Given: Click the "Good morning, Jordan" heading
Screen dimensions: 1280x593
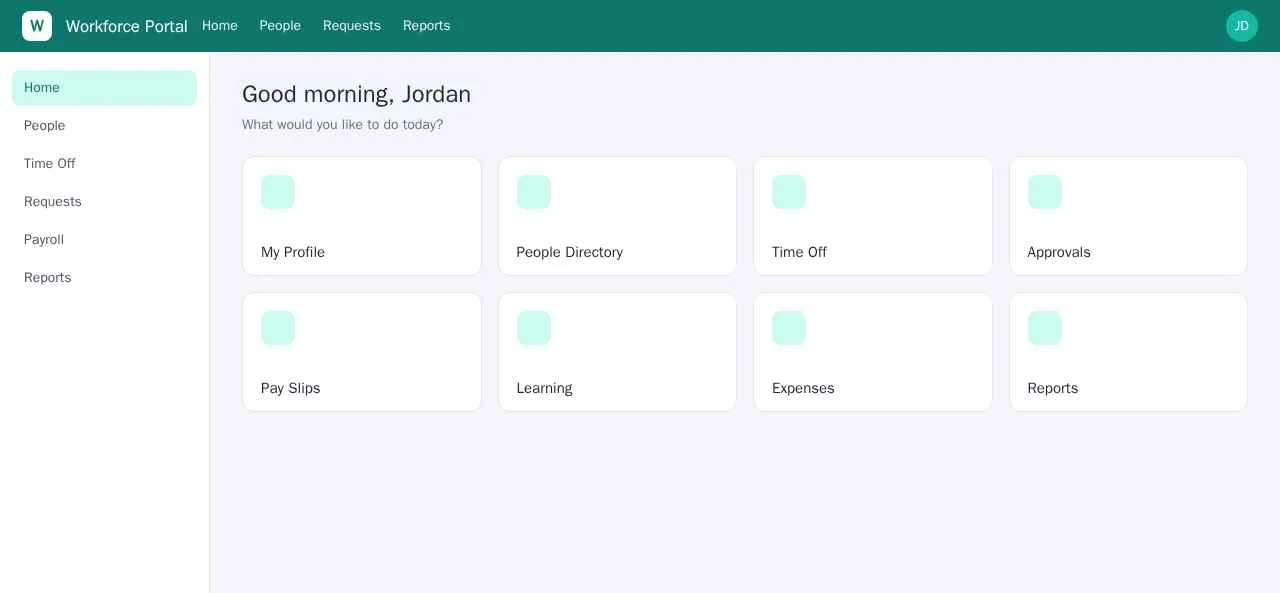Looking at the screenshot, I should point(357,94).
